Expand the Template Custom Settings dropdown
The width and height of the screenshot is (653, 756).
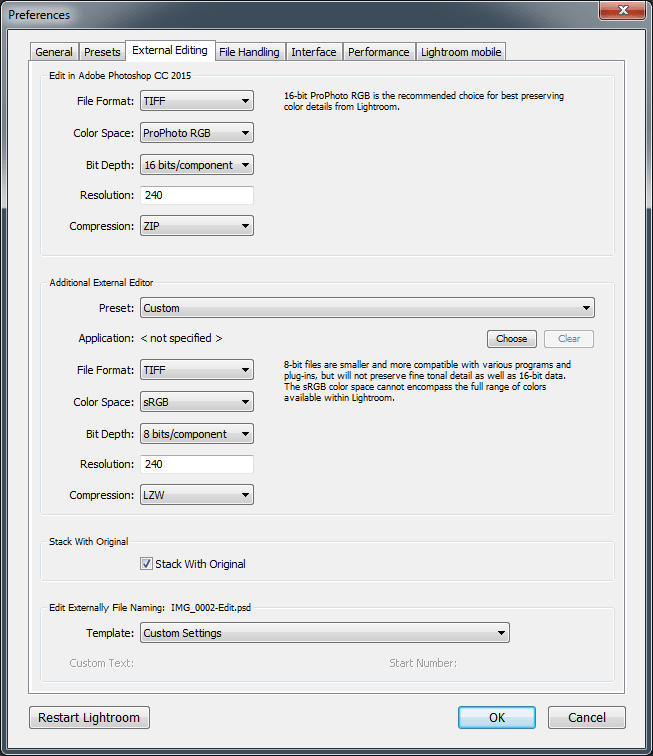325,633
